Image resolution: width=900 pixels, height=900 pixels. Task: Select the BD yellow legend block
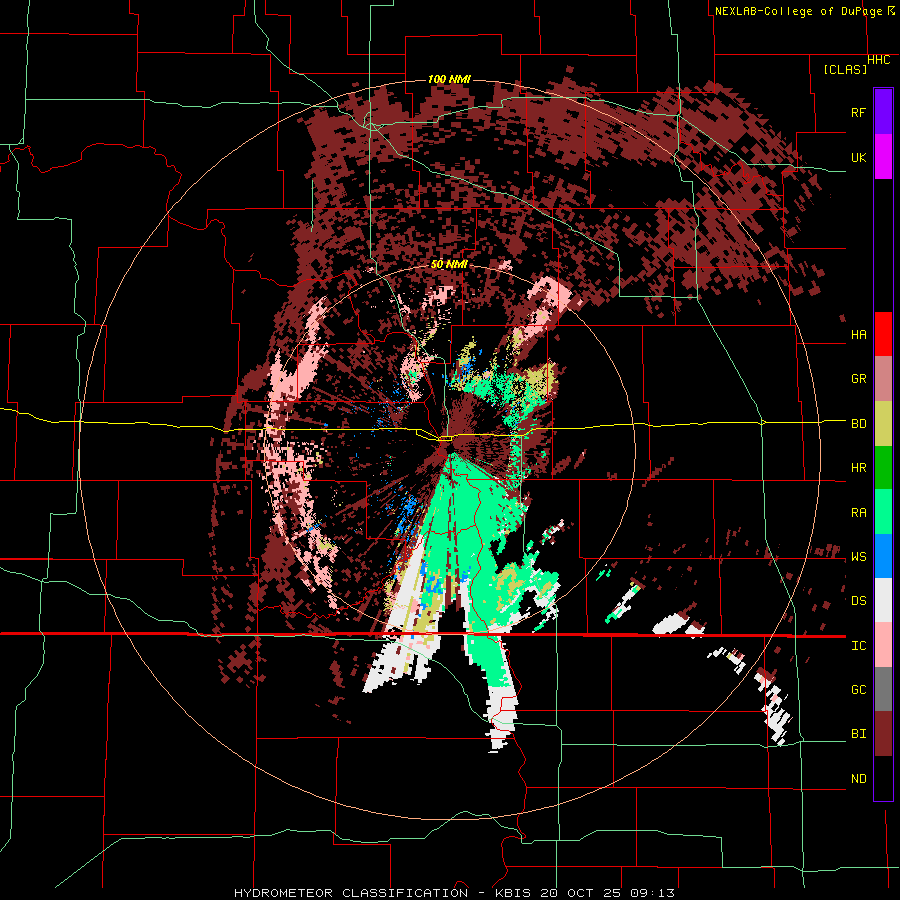[883, 424]
